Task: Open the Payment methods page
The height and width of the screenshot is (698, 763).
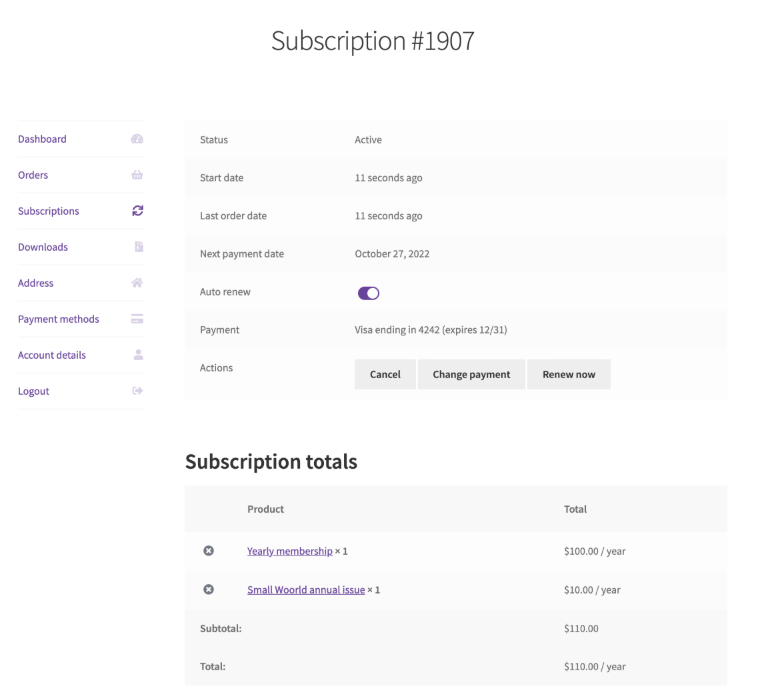Action: (58, 319)
